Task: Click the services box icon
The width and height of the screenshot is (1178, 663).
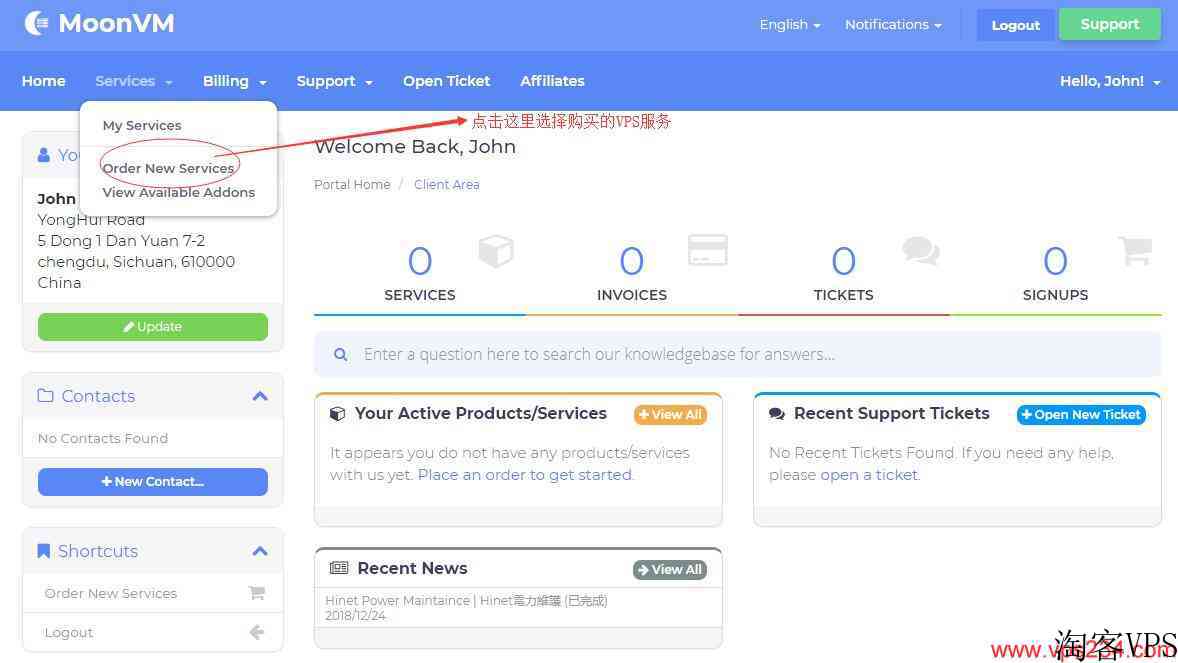Action: (496, 251)
